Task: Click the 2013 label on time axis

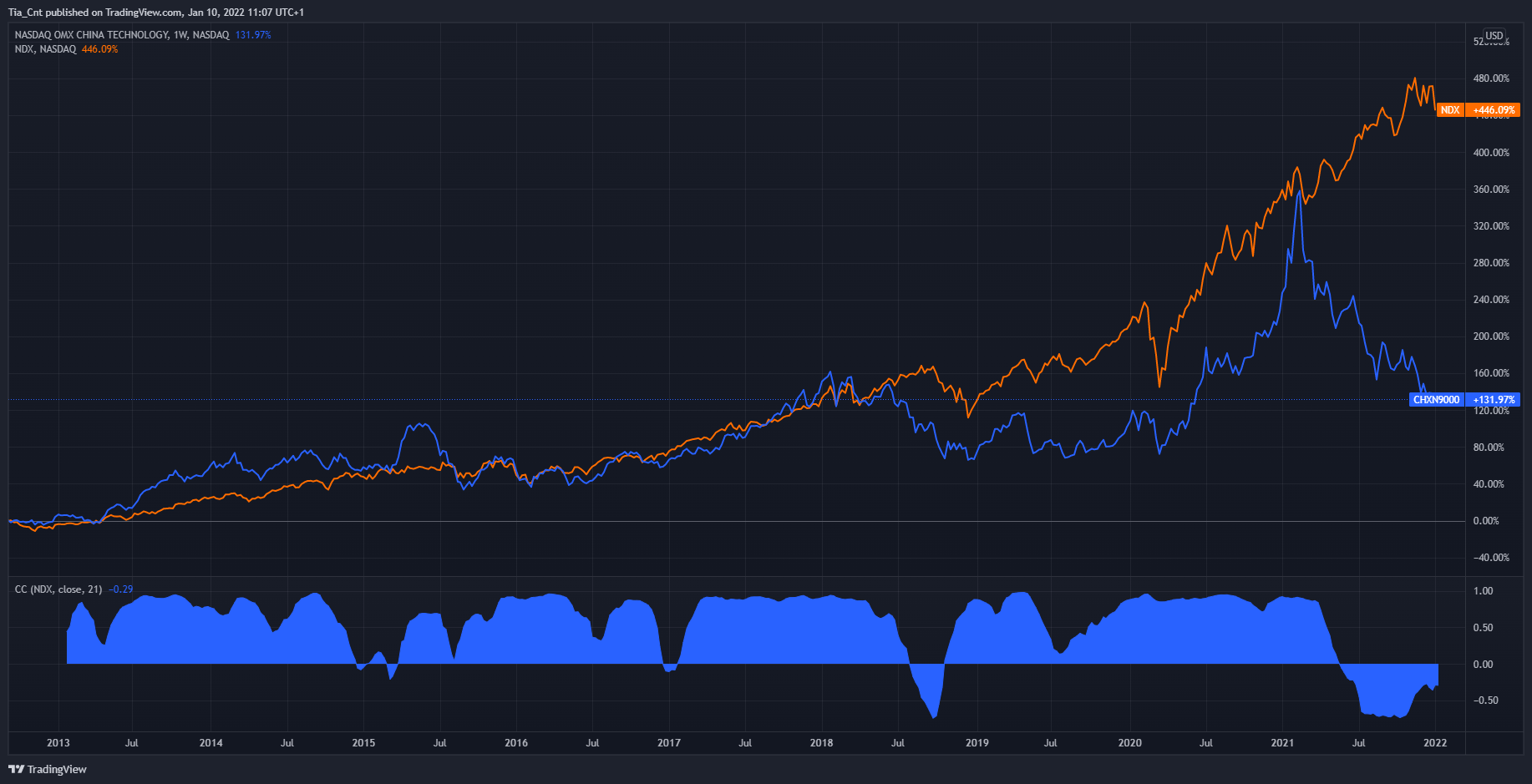Action: [x=58, y=743]
